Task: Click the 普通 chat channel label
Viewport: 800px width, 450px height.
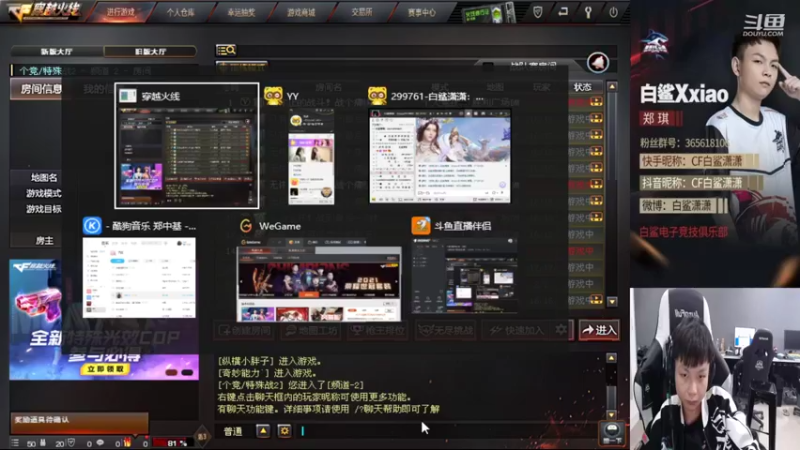Action: tap(233, 432)
